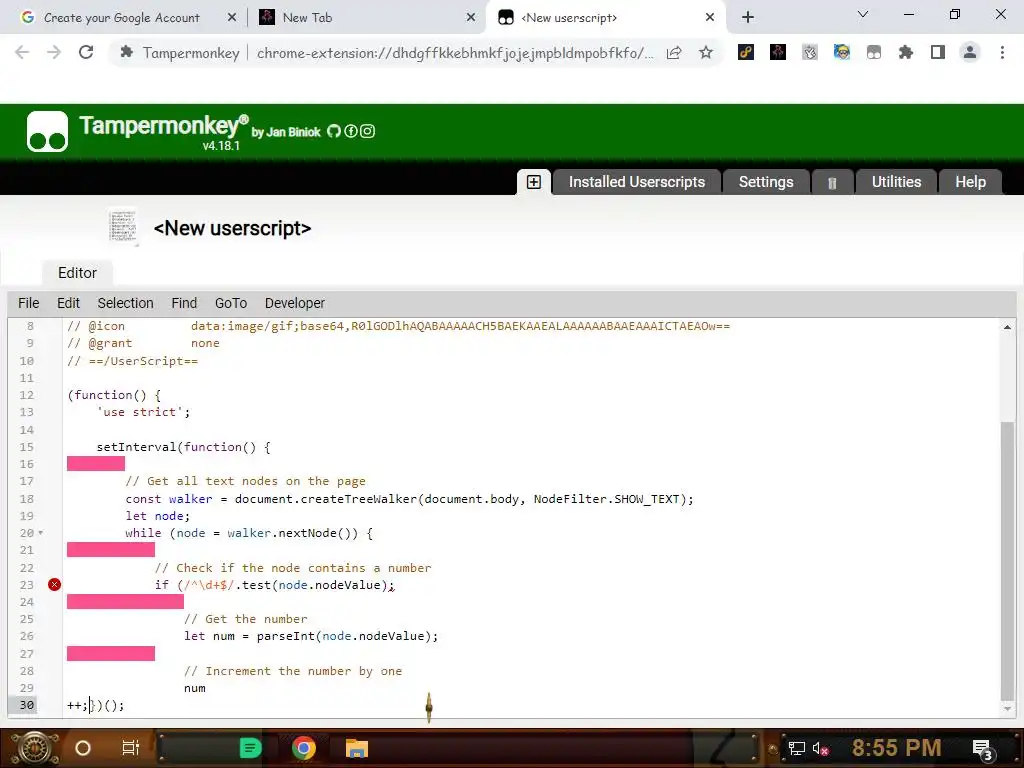This screenshot has width=1024, height=768.
Task: Click the editor scrollbar up arrow
Action: click(x=1008, y=327)
